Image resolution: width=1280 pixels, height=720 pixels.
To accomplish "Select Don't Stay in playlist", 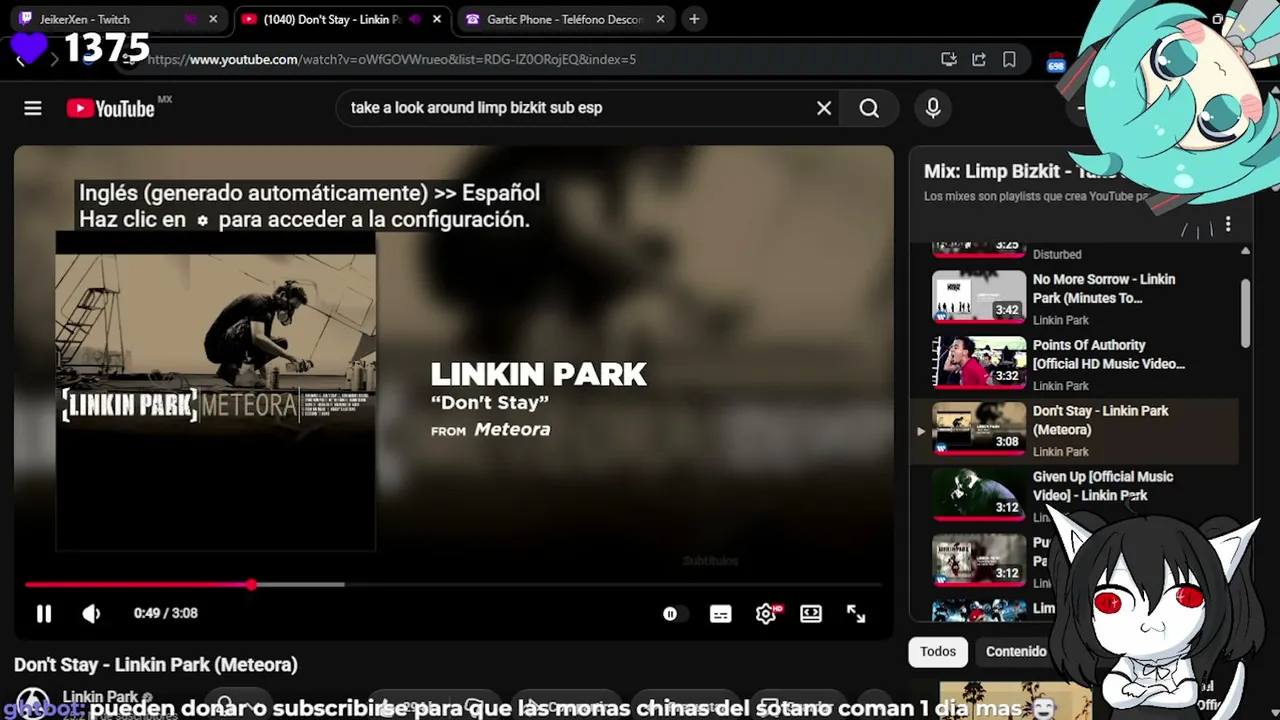I will click(1075, 430).
